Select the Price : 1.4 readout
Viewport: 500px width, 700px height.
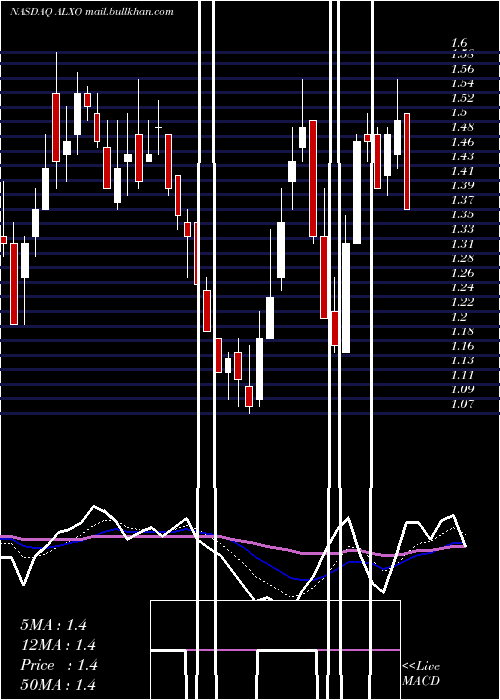[59, 665]
